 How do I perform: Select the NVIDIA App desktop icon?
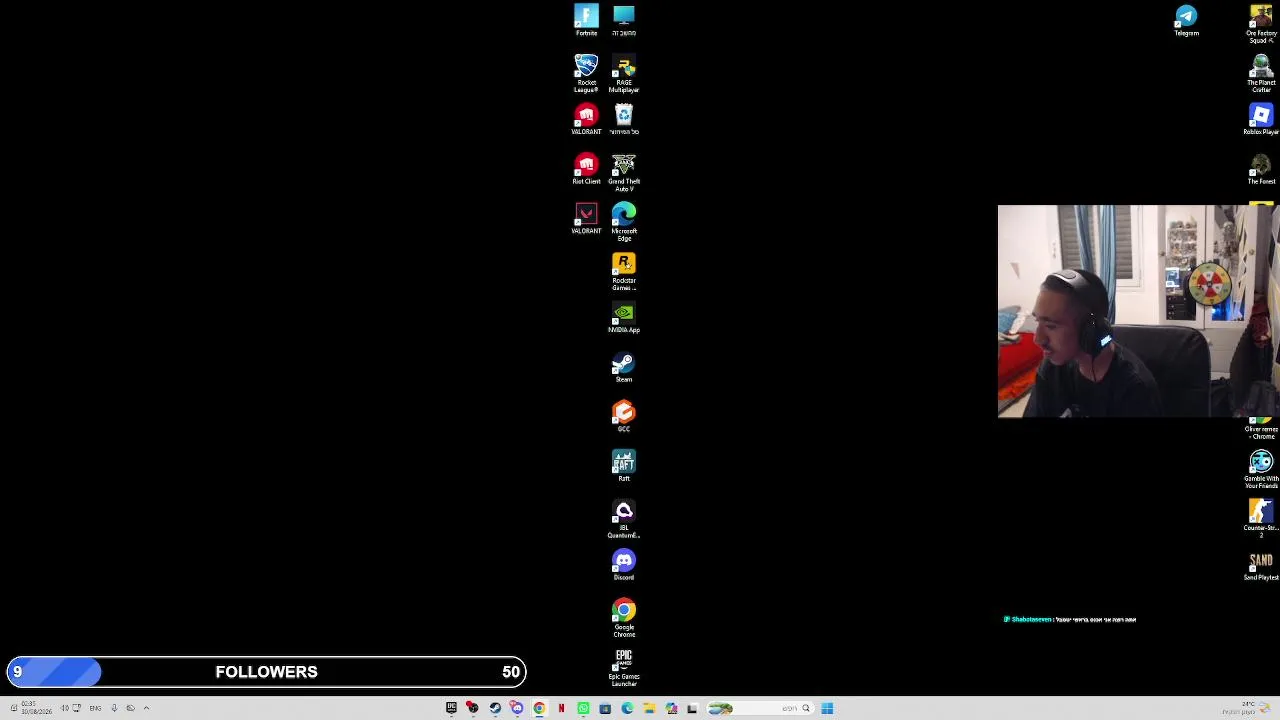[x=623, y=317]
